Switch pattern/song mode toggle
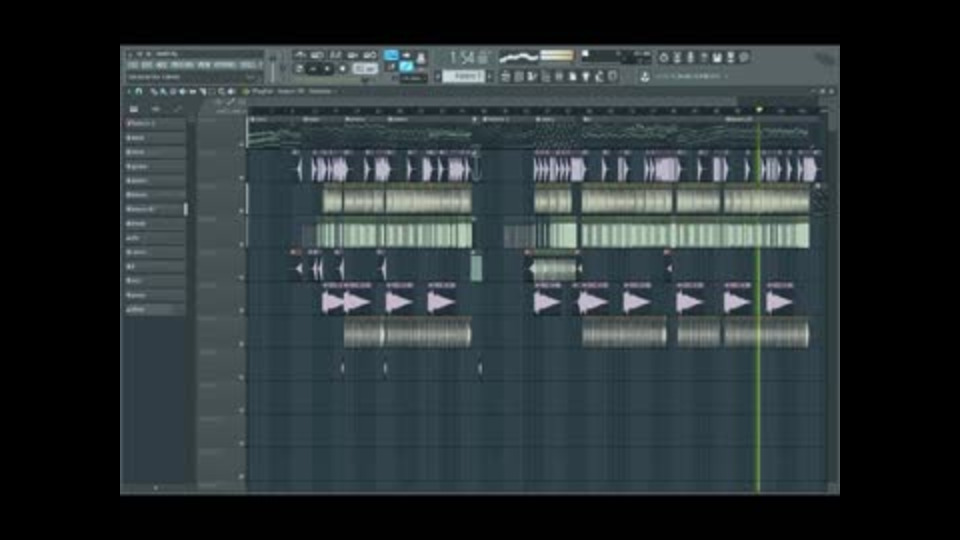 299,69
